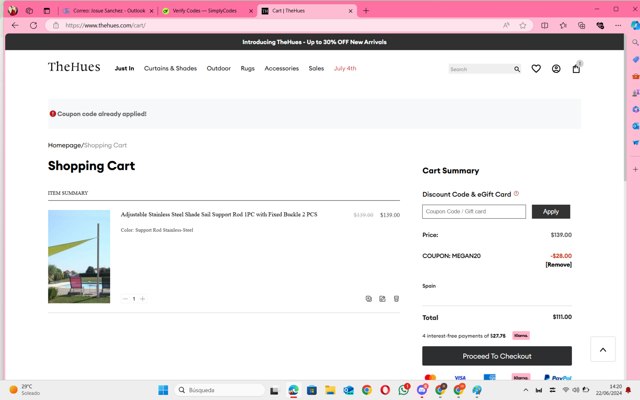Click the promo banner about 30% OFF New Arrivals

[314, 42]
